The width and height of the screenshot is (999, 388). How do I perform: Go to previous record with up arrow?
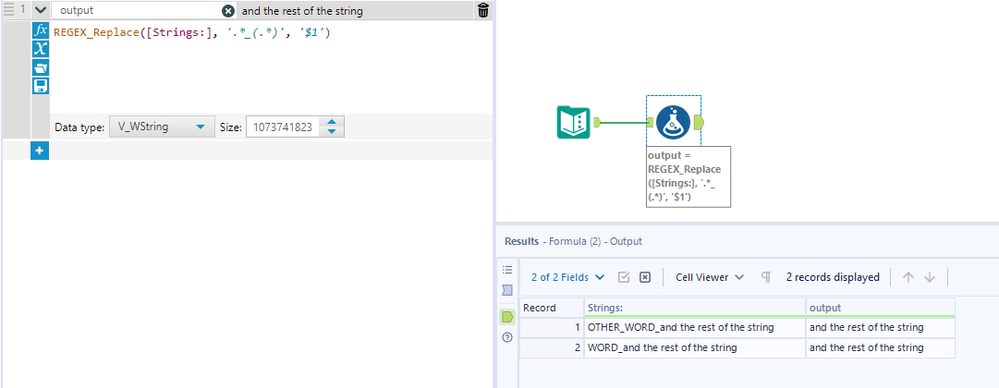coord(909,277)
